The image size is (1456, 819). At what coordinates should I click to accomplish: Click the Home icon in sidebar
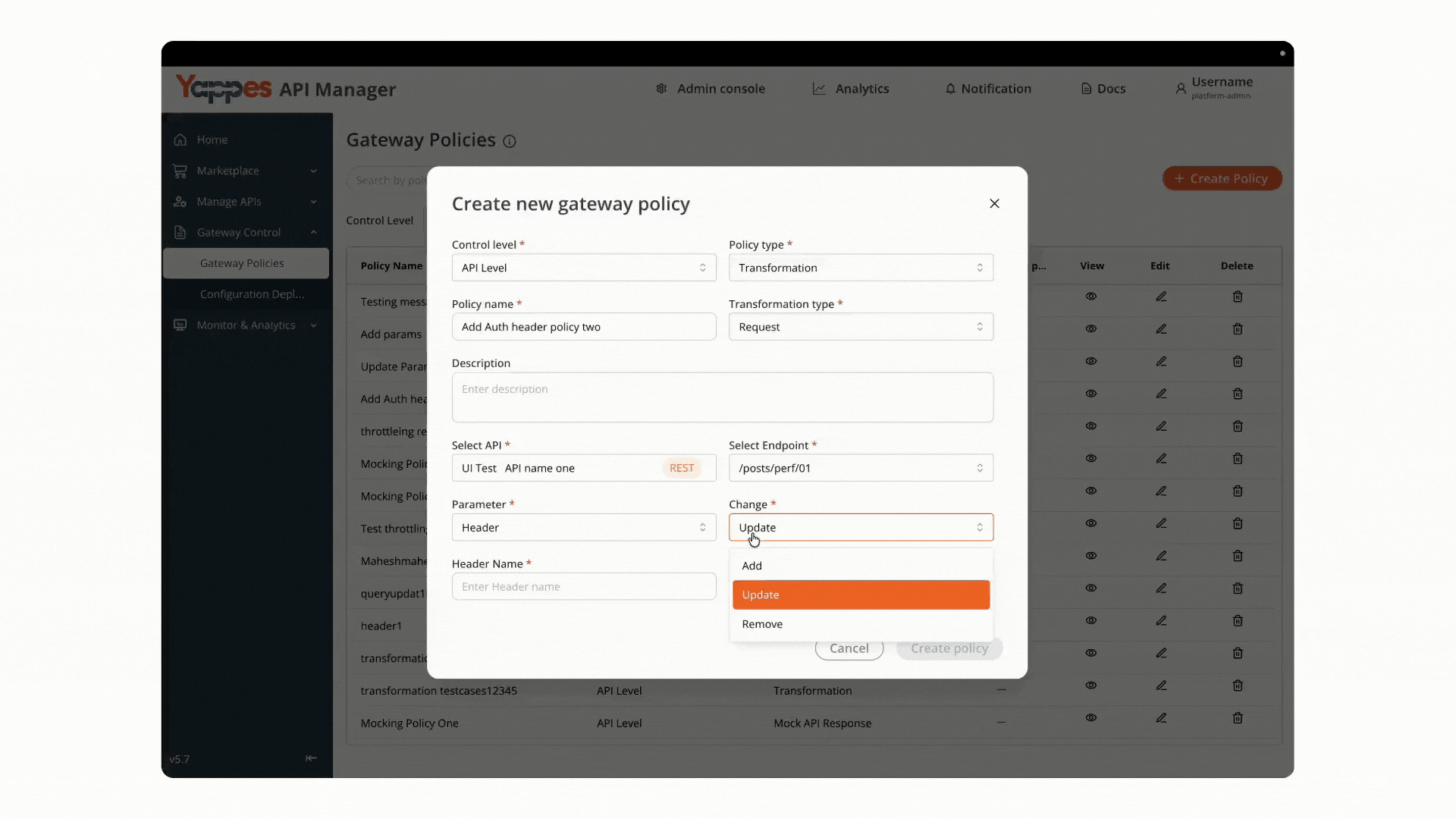click(180, 140)
